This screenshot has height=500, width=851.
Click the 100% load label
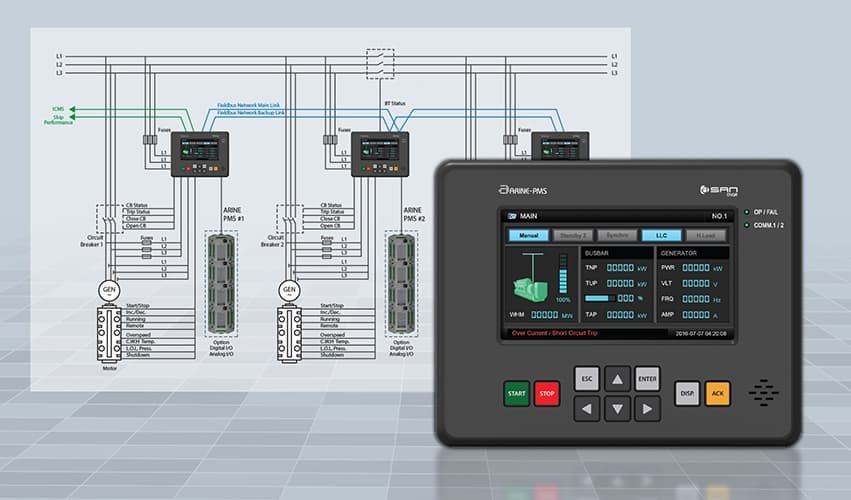coord(563,300)
